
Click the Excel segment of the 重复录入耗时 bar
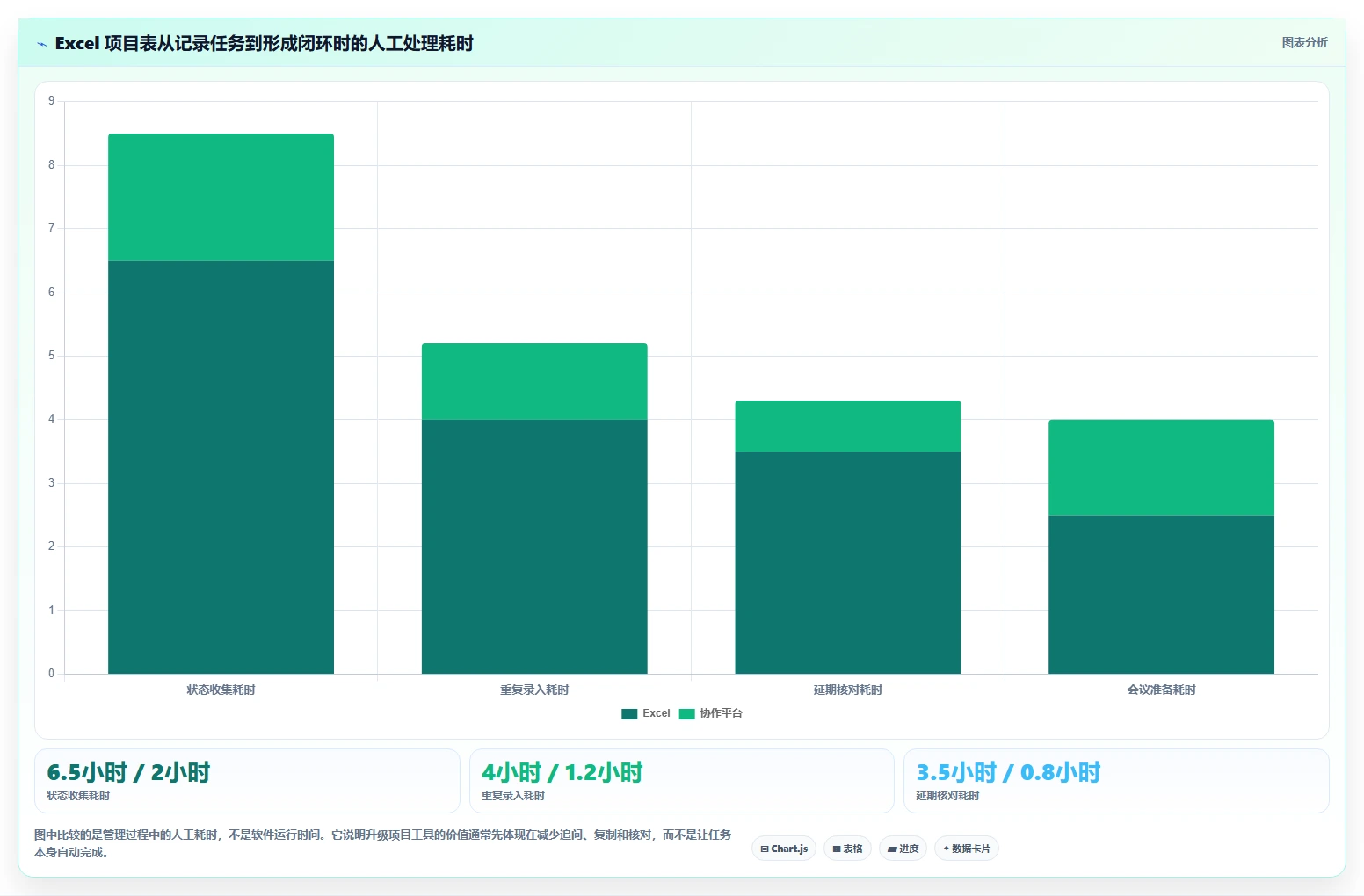point(534,546)
